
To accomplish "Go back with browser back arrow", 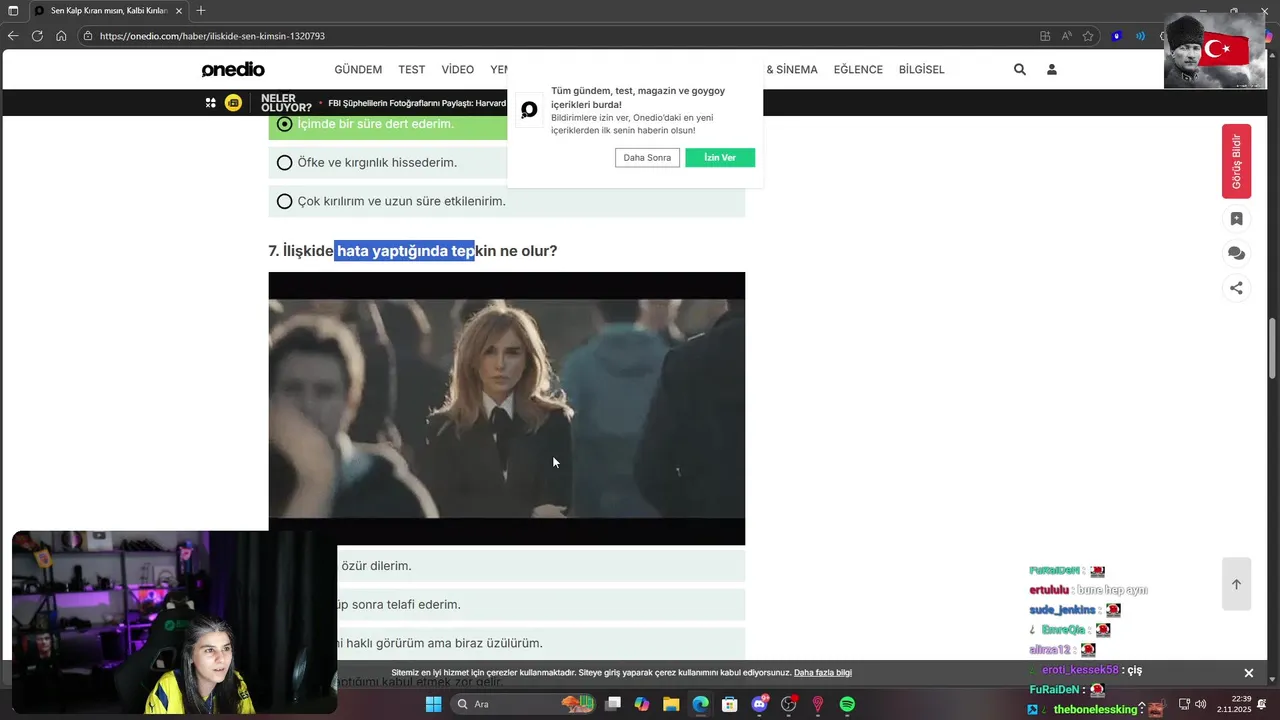I will (x=13, y=36).
